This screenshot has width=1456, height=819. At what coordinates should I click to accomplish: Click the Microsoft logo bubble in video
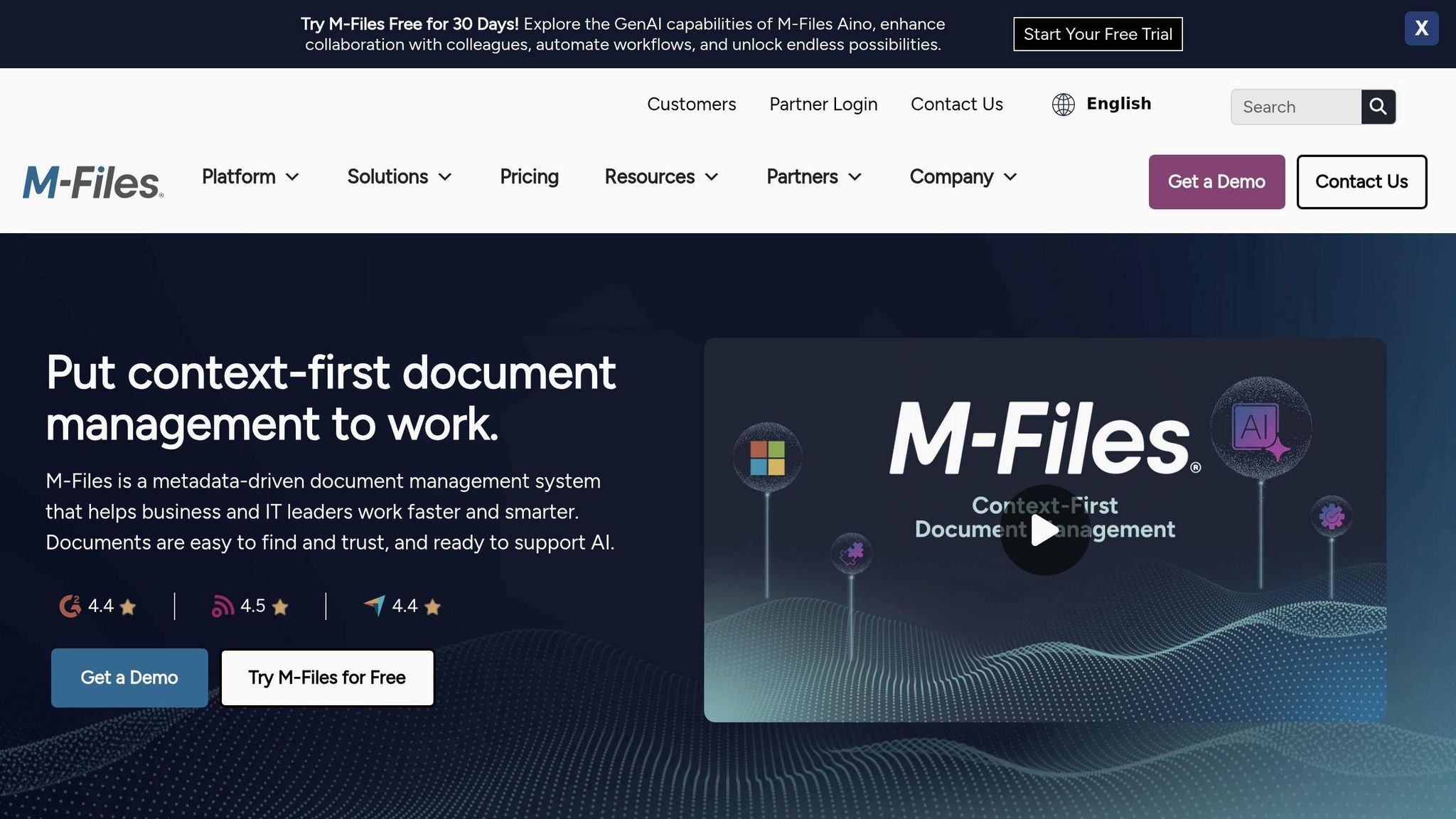(x=767, y=457)
